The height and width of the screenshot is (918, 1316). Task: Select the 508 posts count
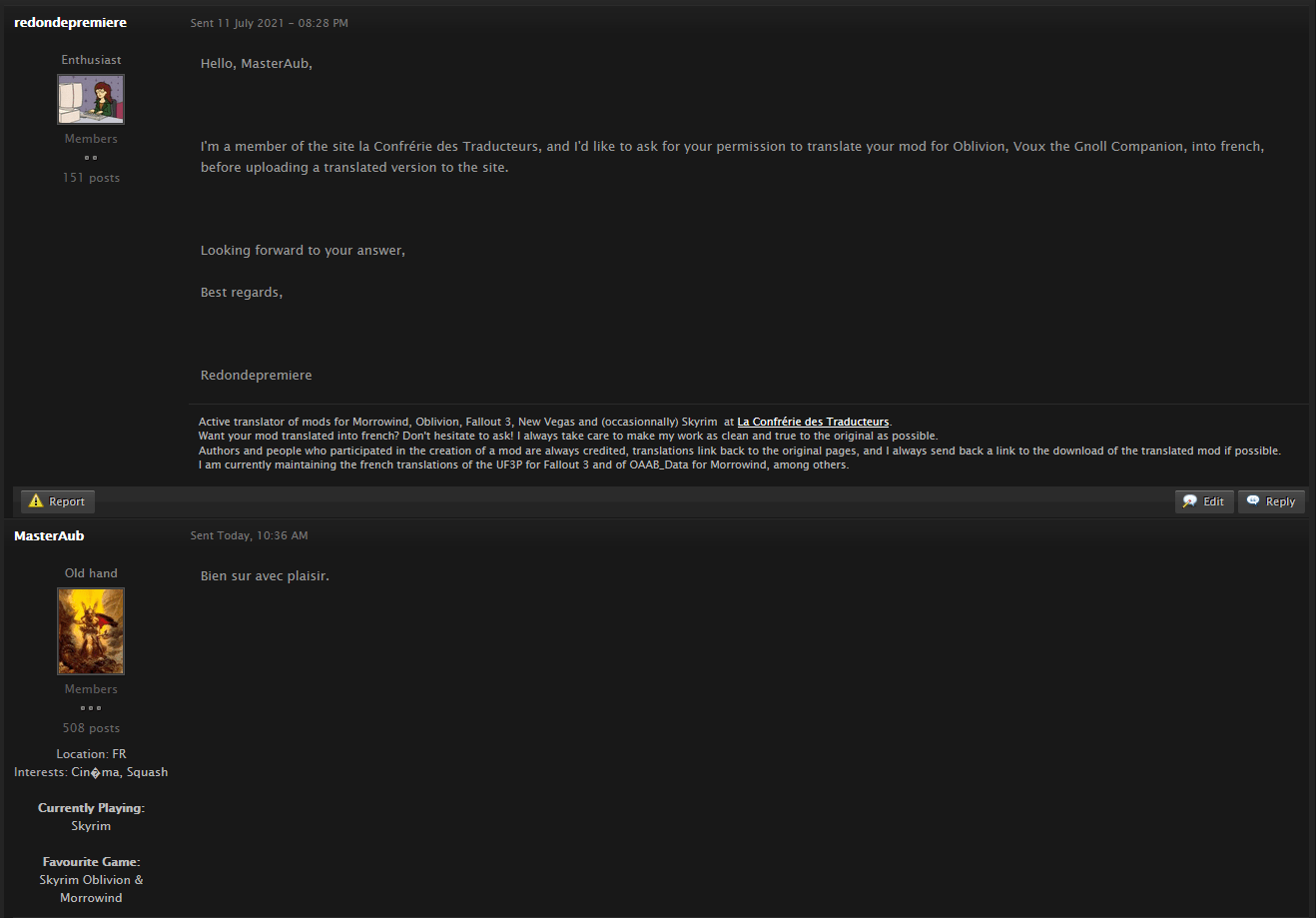click(91, 728)
